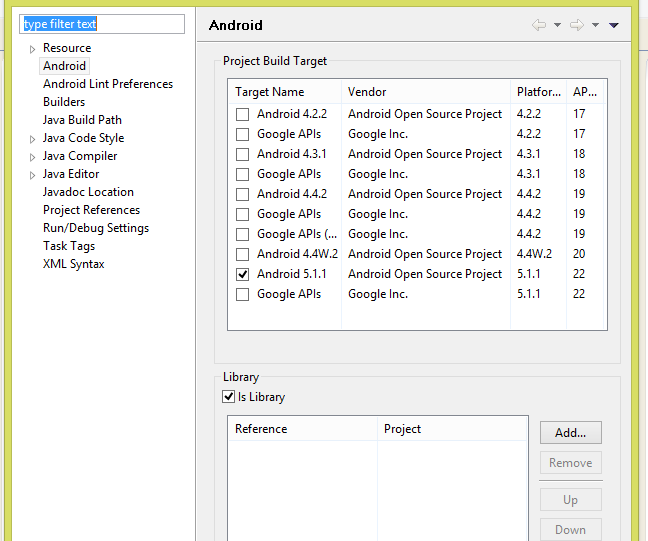Go to Run/Debug Settings
The width and height of the screenshot is (648, 541).
[95, 228]
